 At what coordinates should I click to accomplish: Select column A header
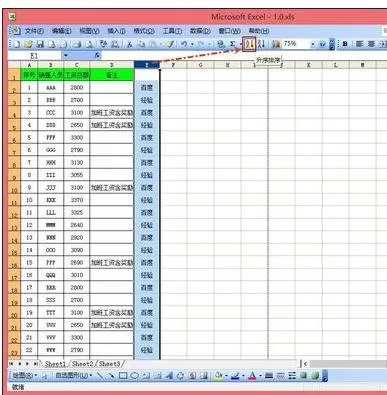click(29, 65)
